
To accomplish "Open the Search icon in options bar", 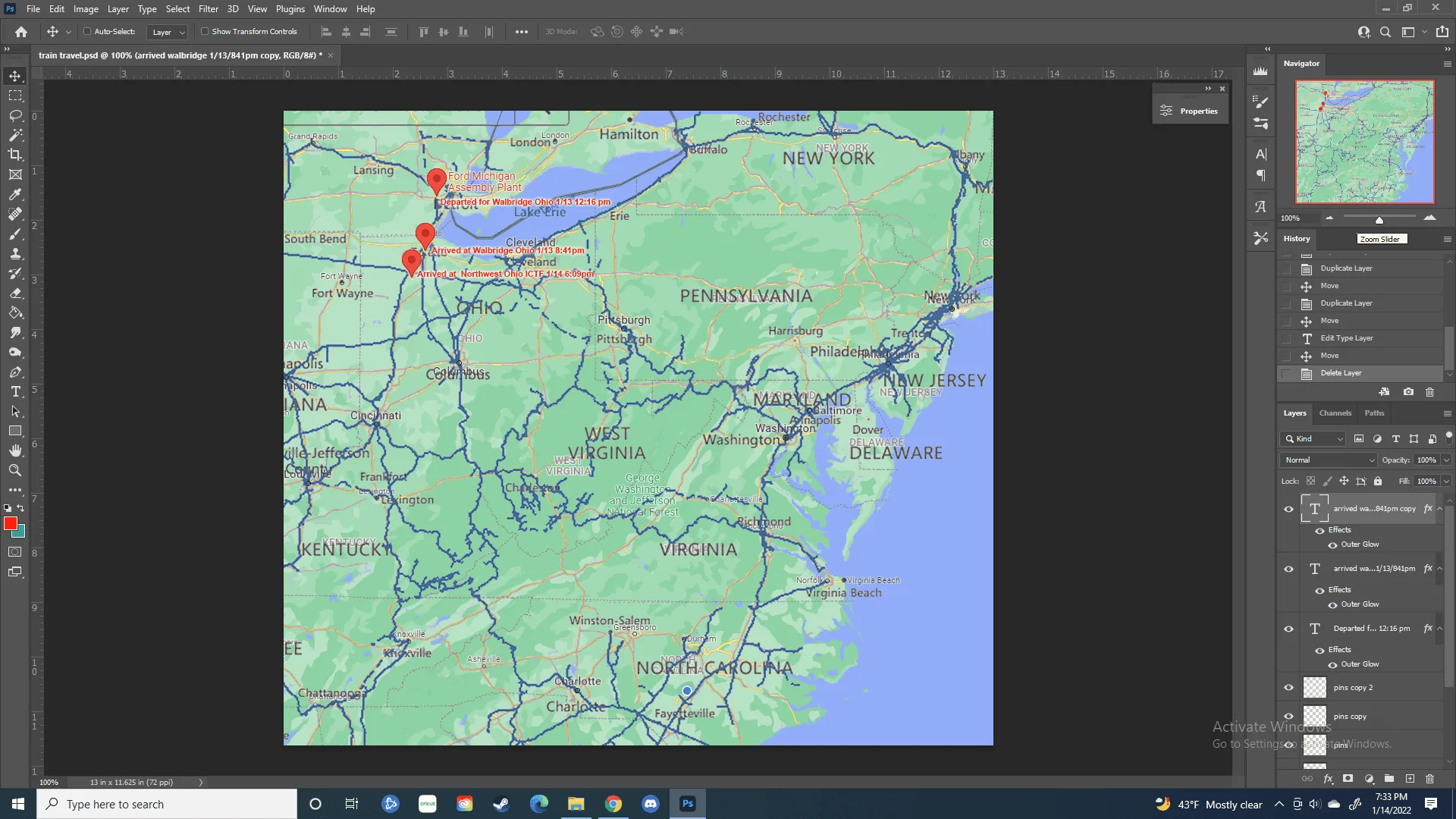I will click(1385, 32).
